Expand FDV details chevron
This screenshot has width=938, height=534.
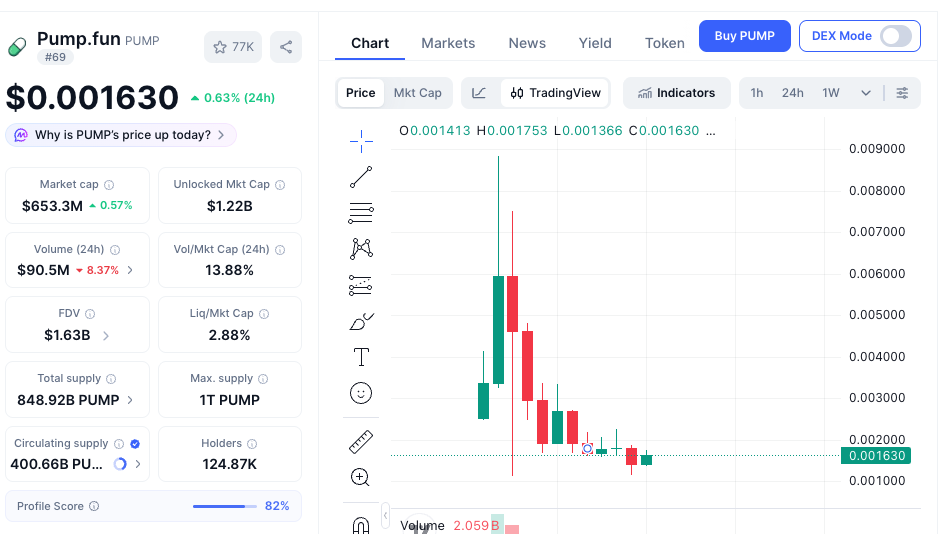coord(106,335)
